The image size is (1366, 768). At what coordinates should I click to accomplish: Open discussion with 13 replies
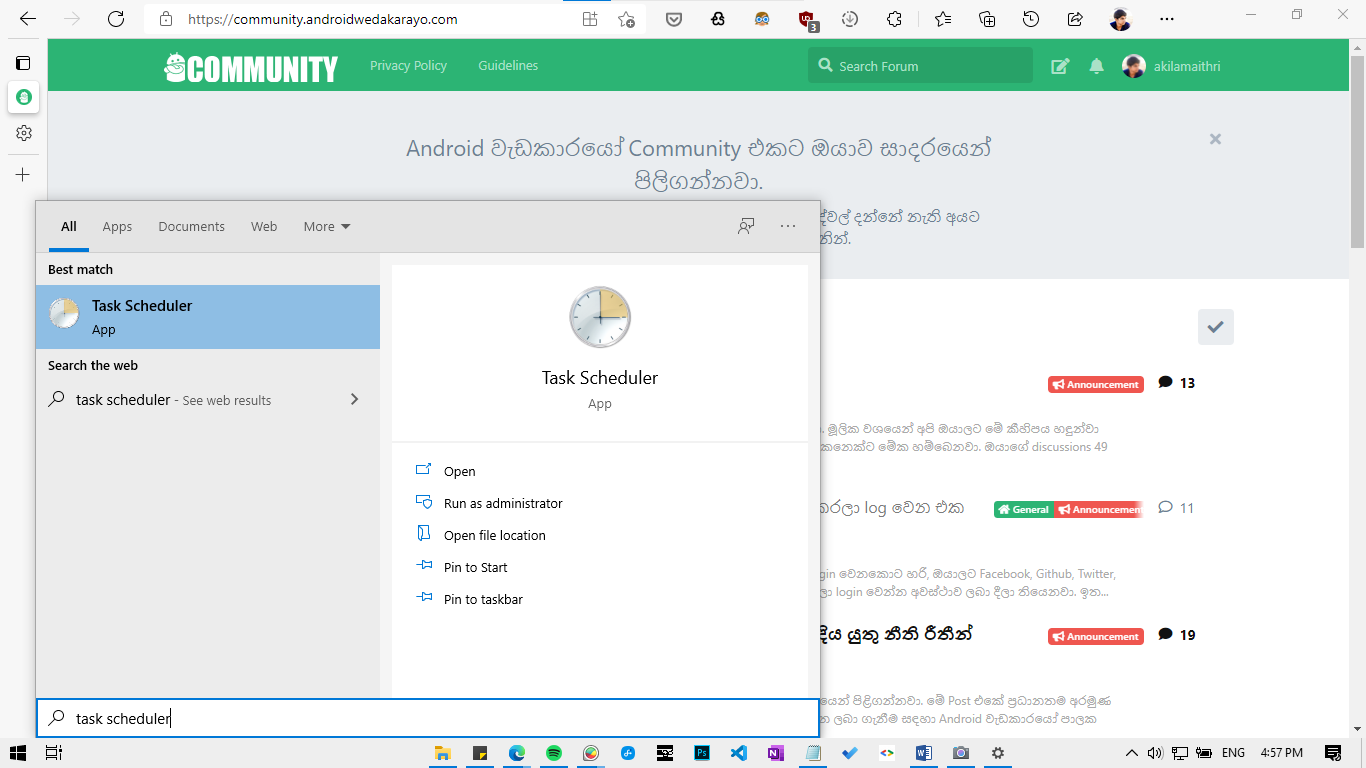point(1177,382)
